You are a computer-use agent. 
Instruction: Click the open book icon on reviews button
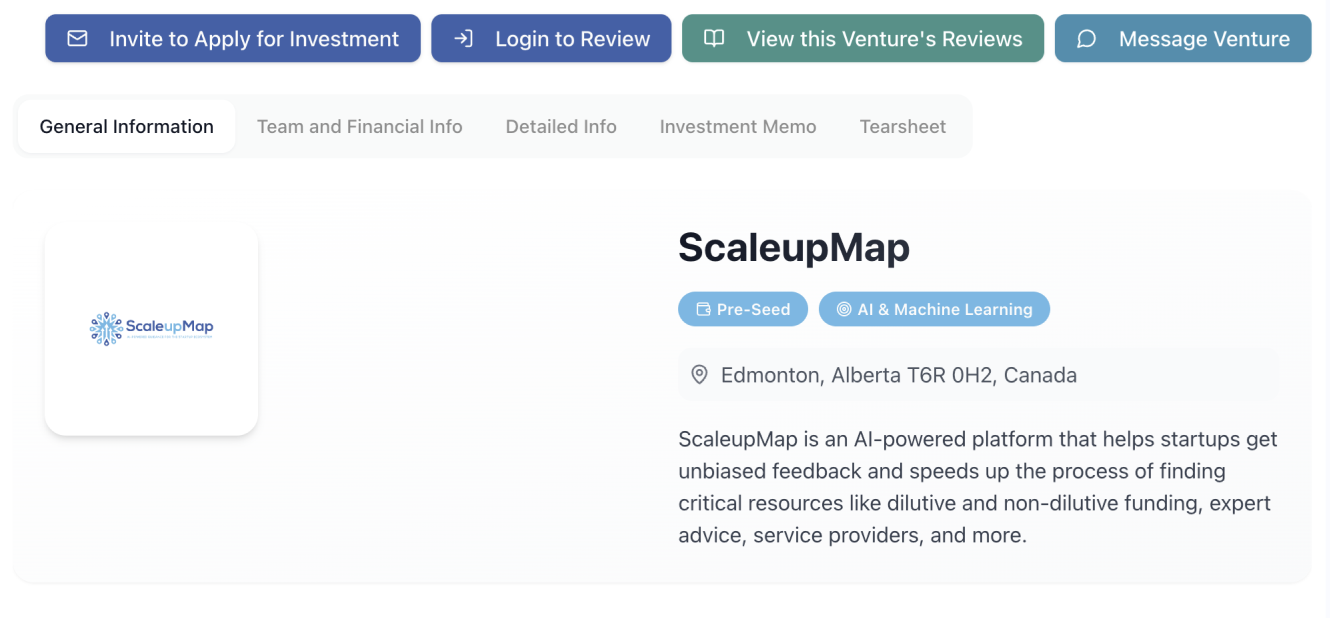coord(714,38)
